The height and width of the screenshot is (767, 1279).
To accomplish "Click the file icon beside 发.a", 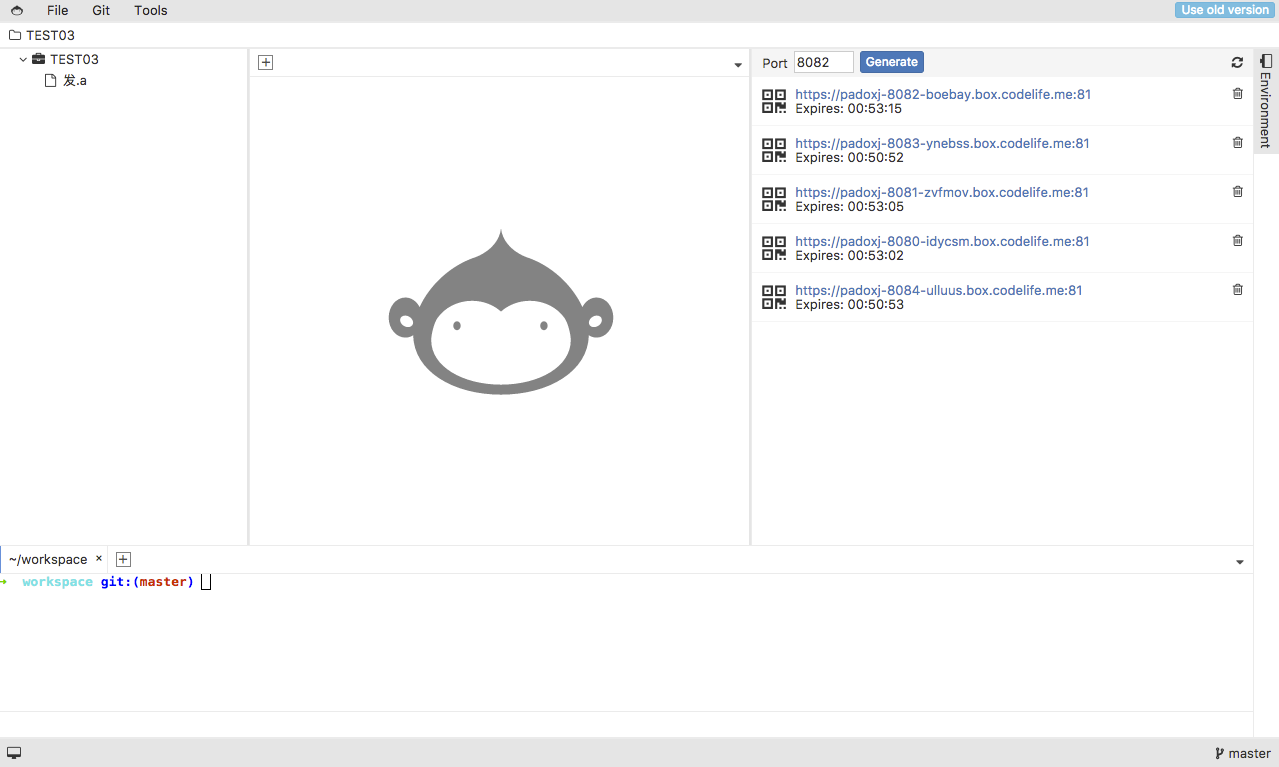I will pos(50,80).
